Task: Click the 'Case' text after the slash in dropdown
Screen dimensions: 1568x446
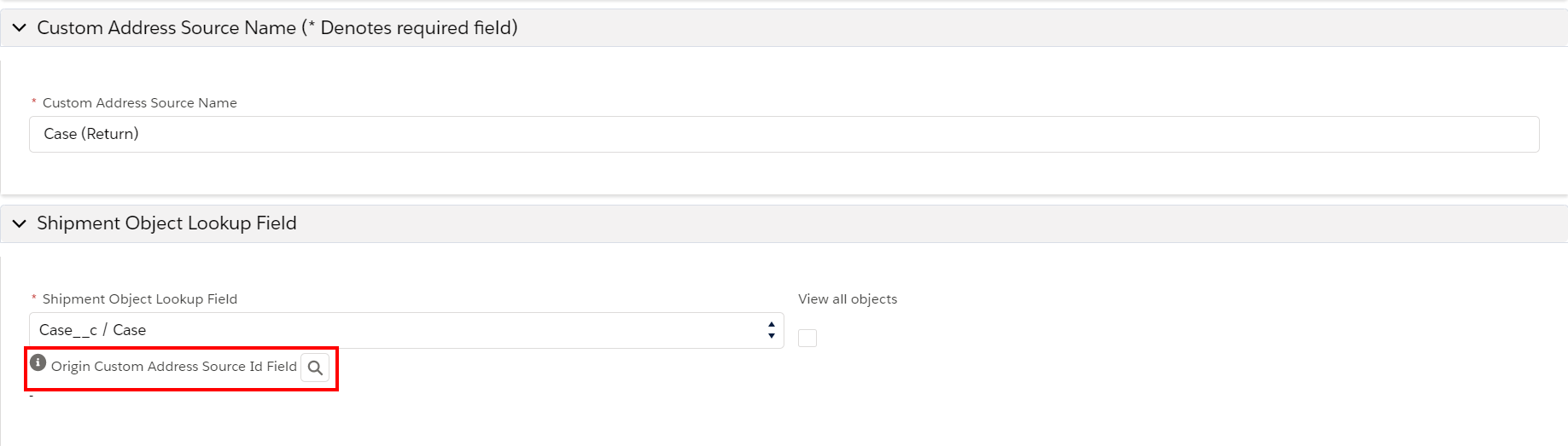Action: tap(130, 330)
